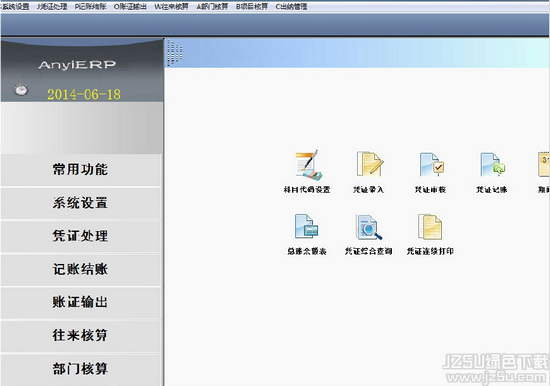
Task: Select 记账结账 in the left sidebar
Action: point(81,269)
